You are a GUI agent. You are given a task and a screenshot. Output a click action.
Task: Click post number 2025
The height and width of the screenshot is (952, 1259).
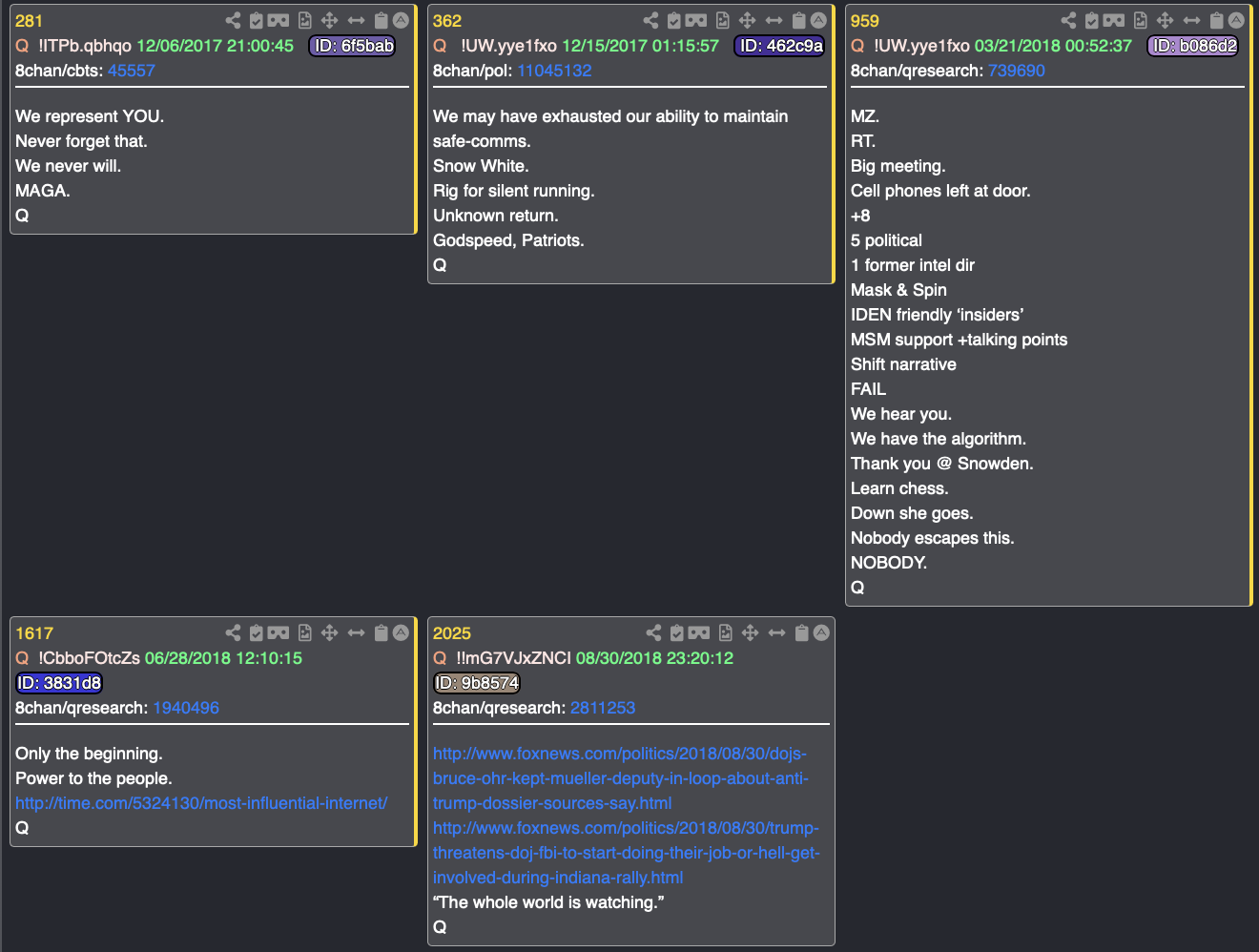tap(452, 633)
